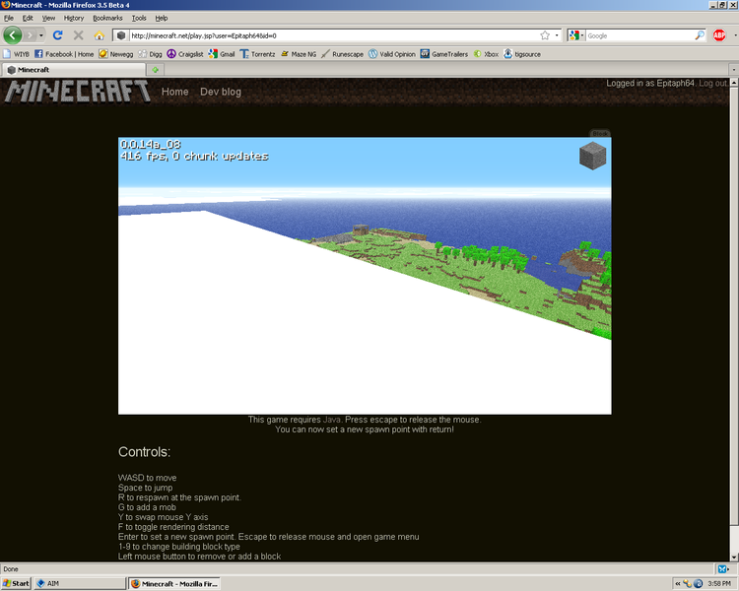Open the GameTrailers bookmark
This screenshot has width=739, height=591.
(444, 54)
